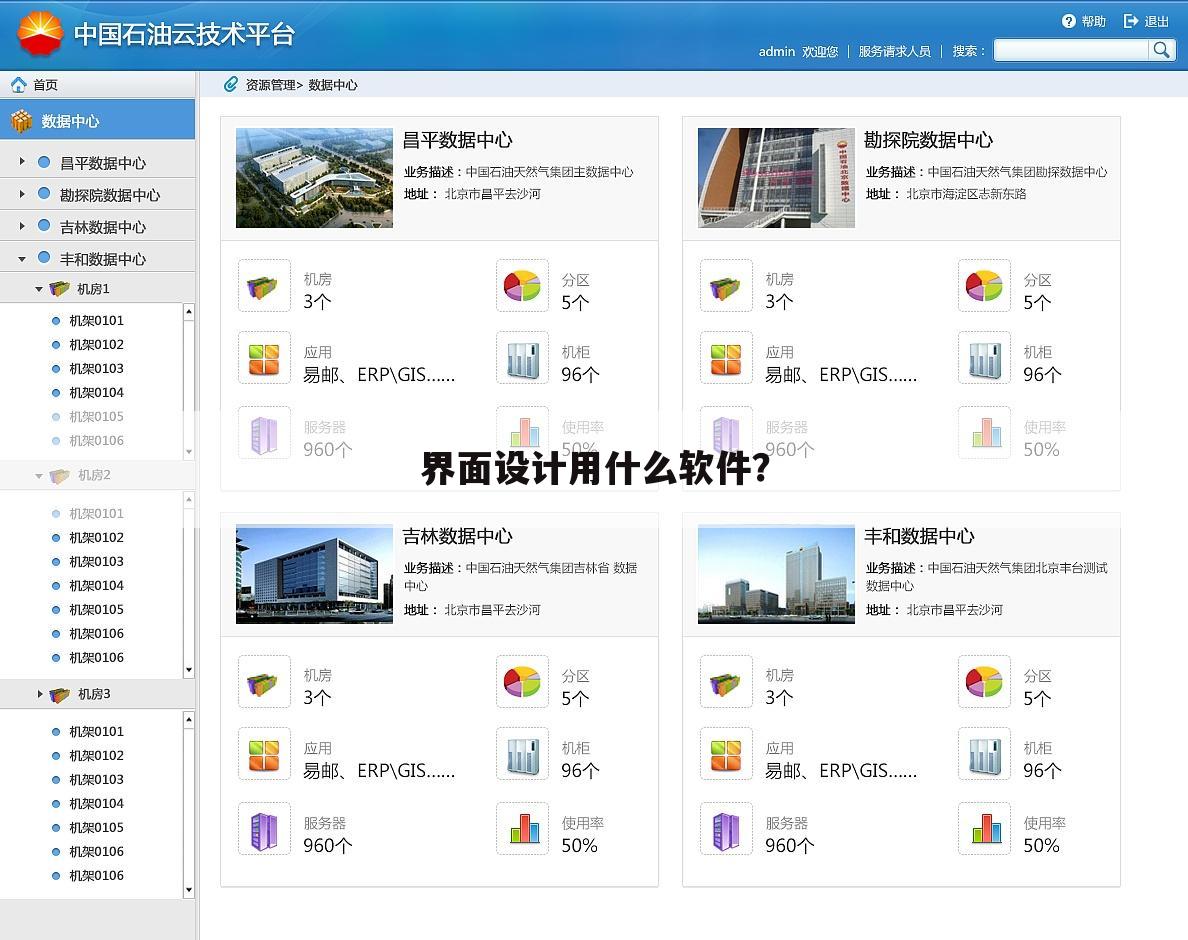Expand the 昌平数据中心 tree node
The width and height of the screenshot is (1188, 940).
click(21, 160)
